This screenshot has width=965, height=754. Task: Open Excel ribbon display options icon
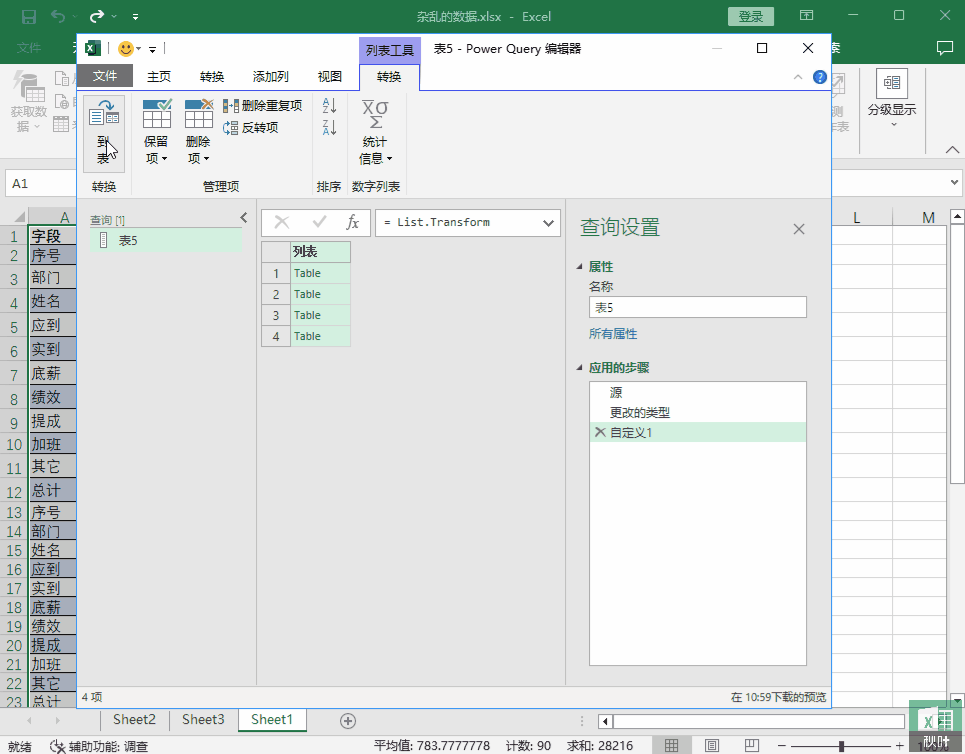[x=806, y=15]
